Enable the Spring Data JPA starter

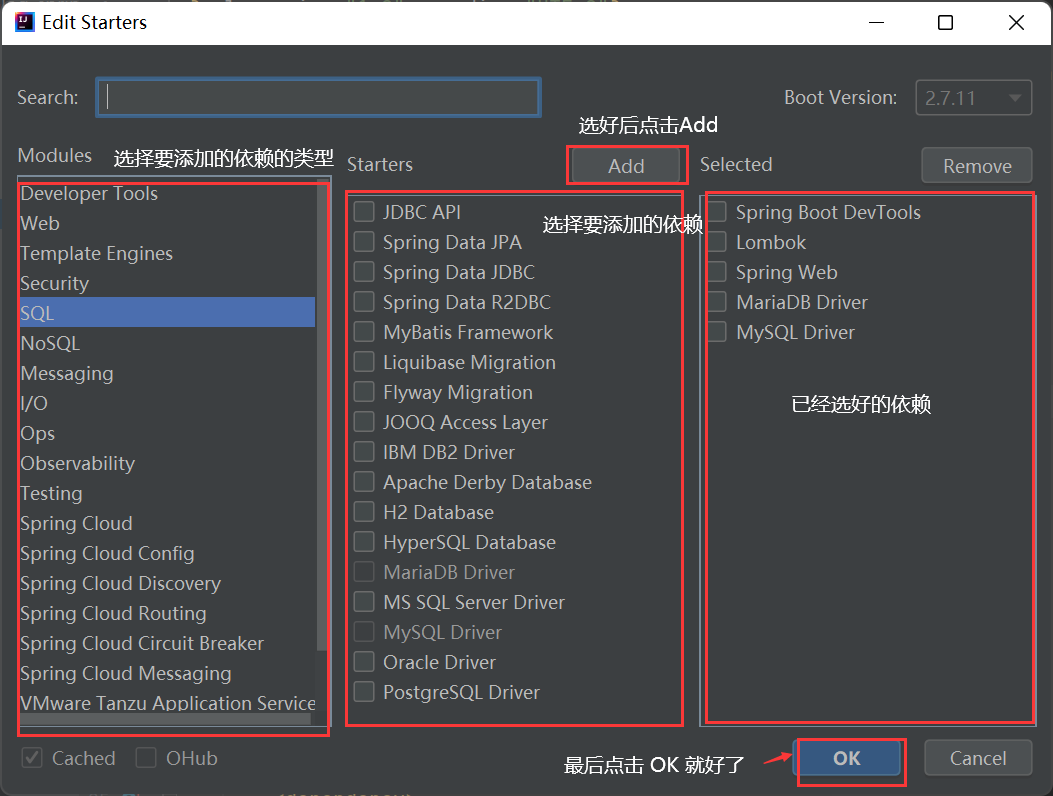point(364,242)
